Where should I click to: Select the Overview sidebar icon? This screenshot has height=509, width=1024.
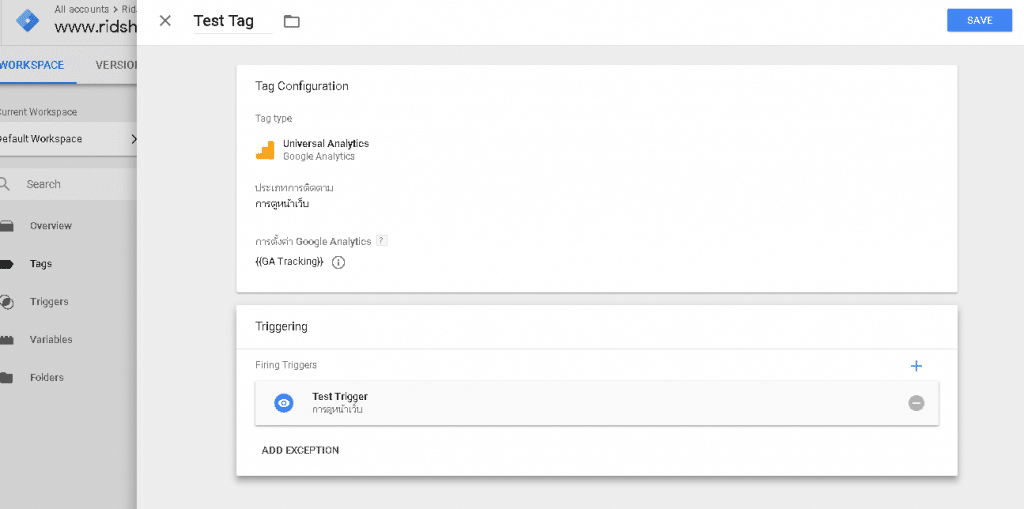7,226
